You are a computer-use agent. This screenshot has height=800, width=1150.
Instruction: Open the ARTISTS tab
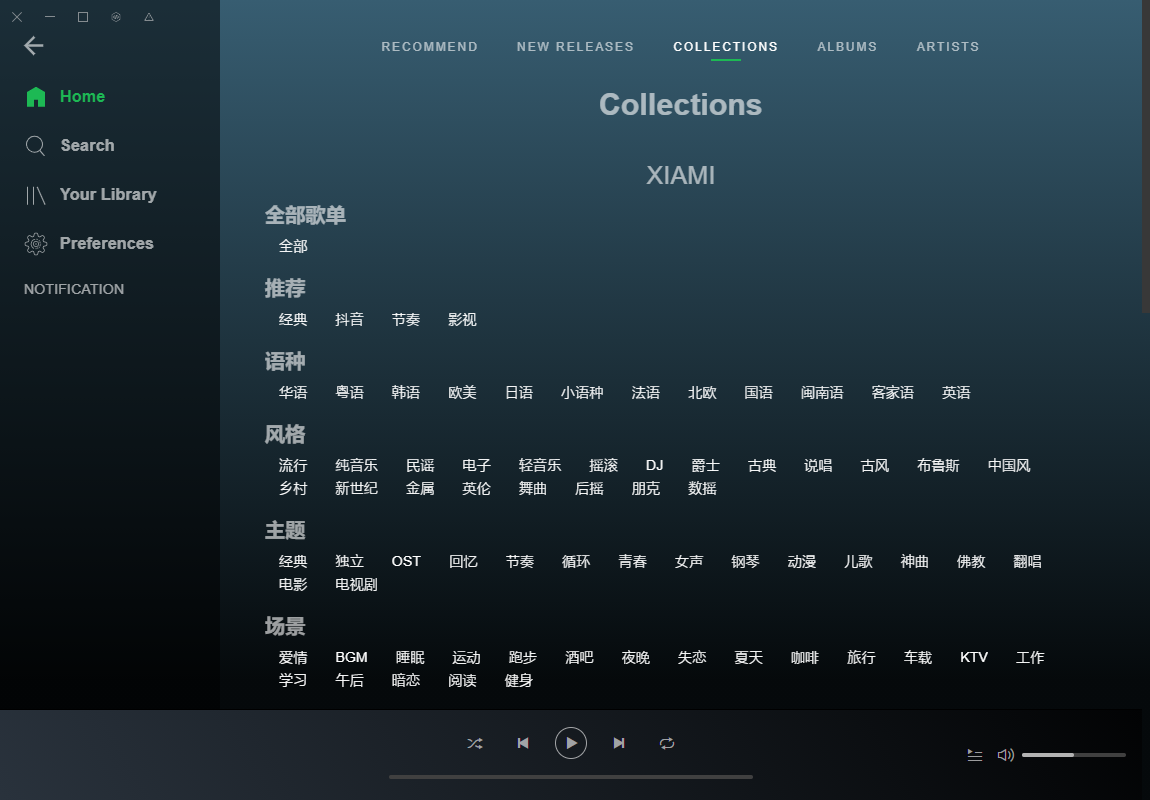(948, 47)
